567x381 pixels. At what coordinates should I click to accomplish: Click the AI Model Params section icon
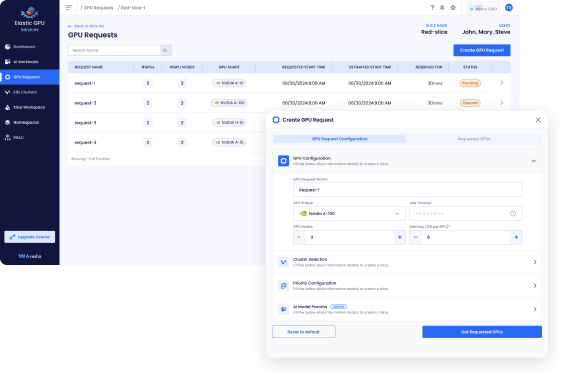click(x=284, y=309)
